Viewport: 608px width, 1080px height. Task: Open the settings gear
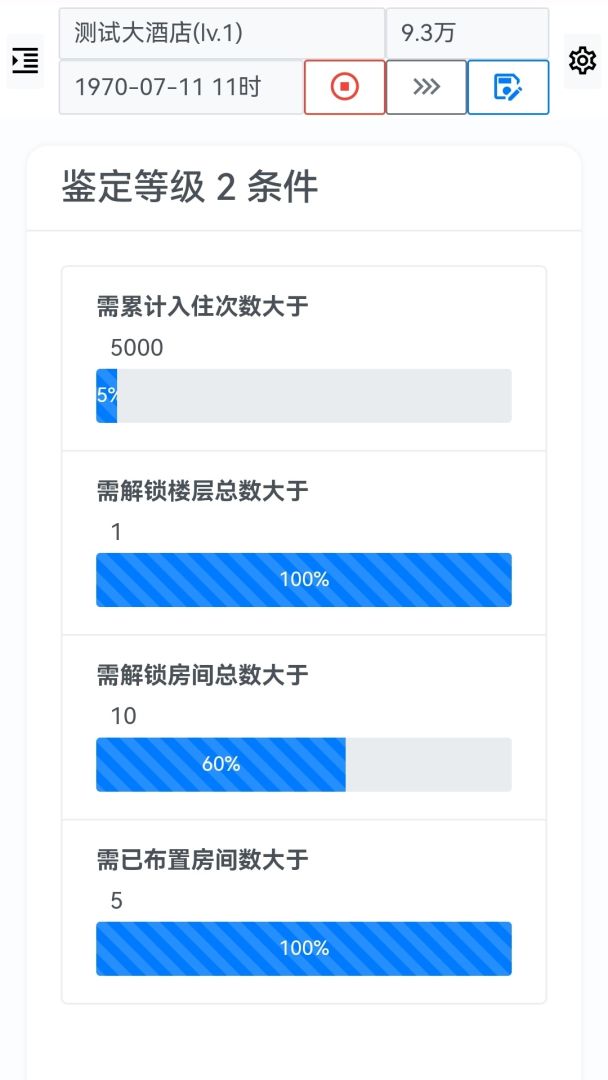pyautogui.click(x=583, y=60)
